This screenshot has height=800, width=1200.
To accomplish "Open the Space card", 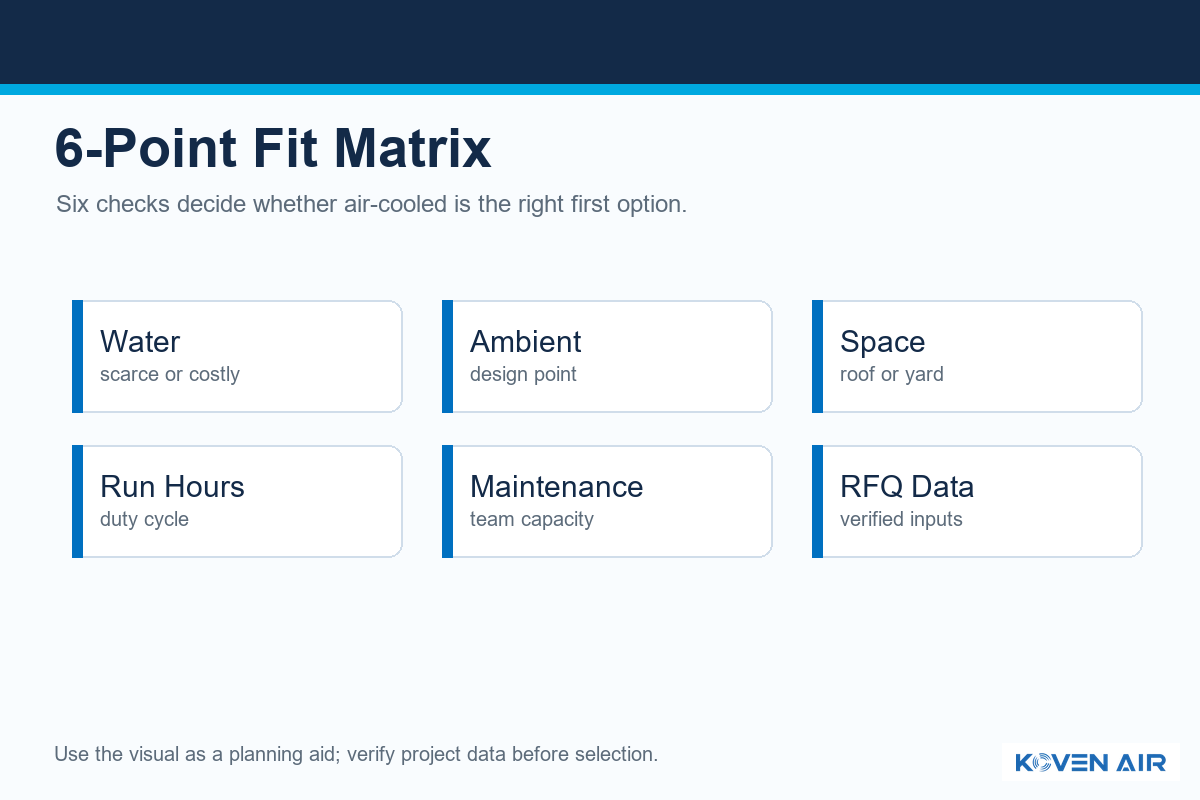I will click(x=977, y=356).
